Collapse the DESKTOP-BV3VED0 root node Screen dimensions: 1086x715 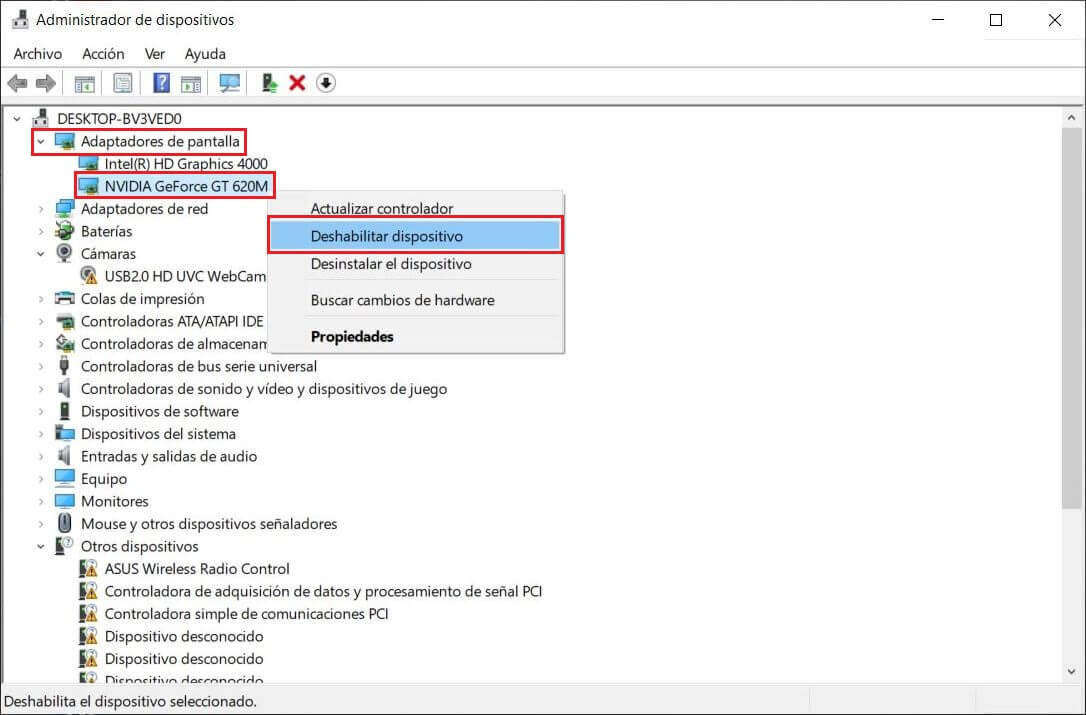pos(17,119)
